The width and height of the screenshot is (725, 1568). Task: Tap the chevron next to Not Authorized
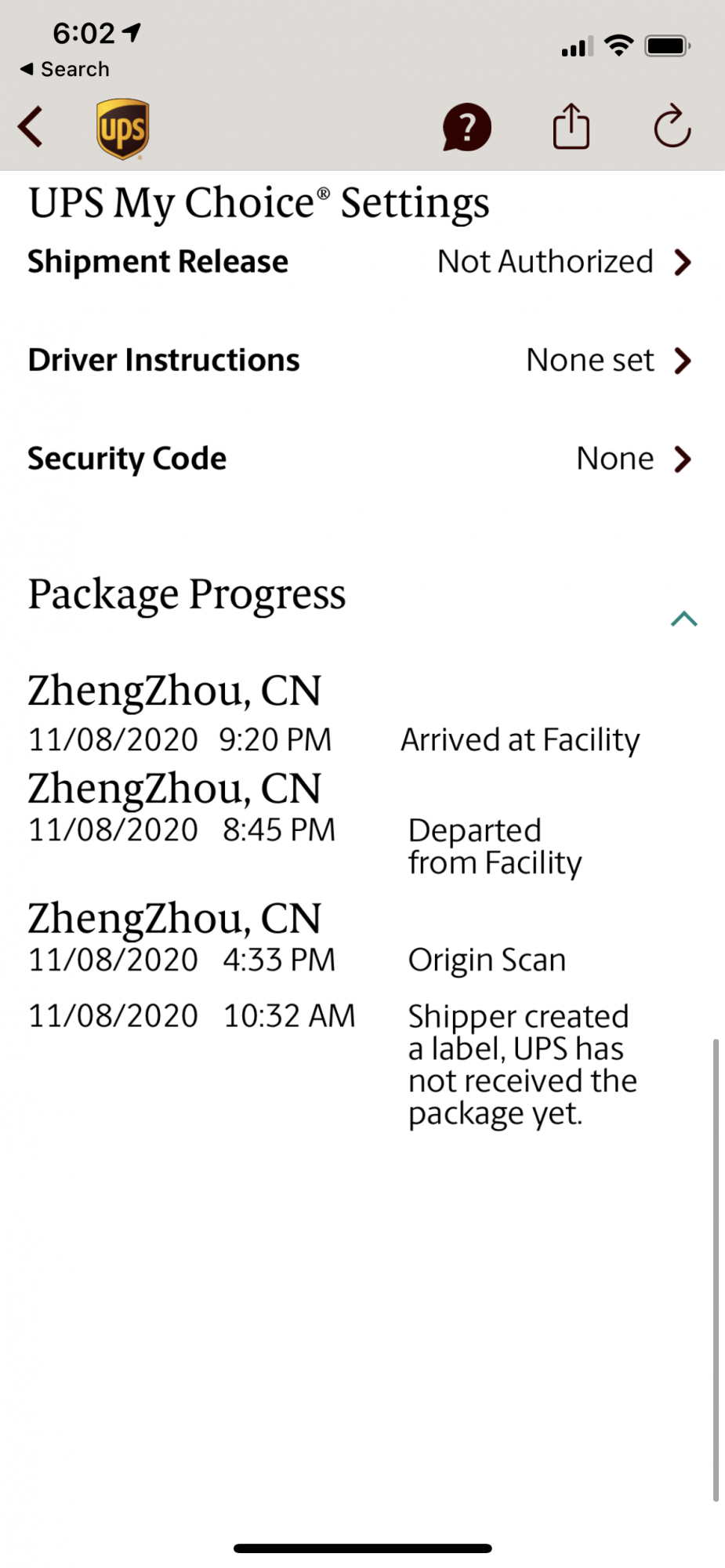pos(683,263)
